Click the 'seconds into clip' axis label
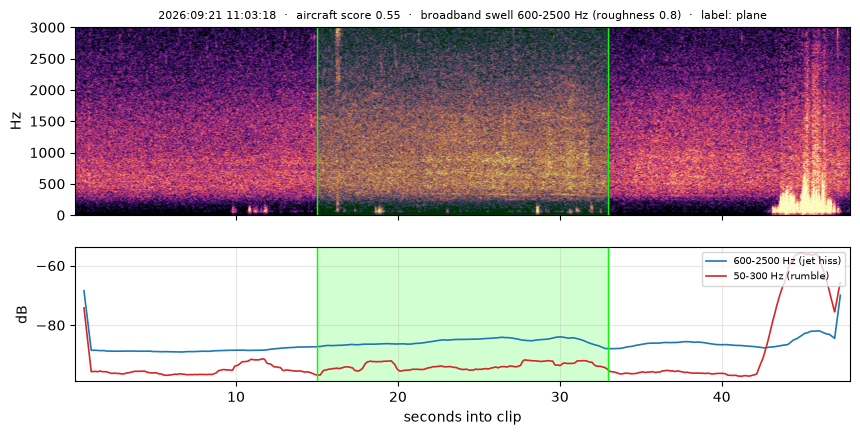Screen dimensions: 860x435 (x=462, y=417)
